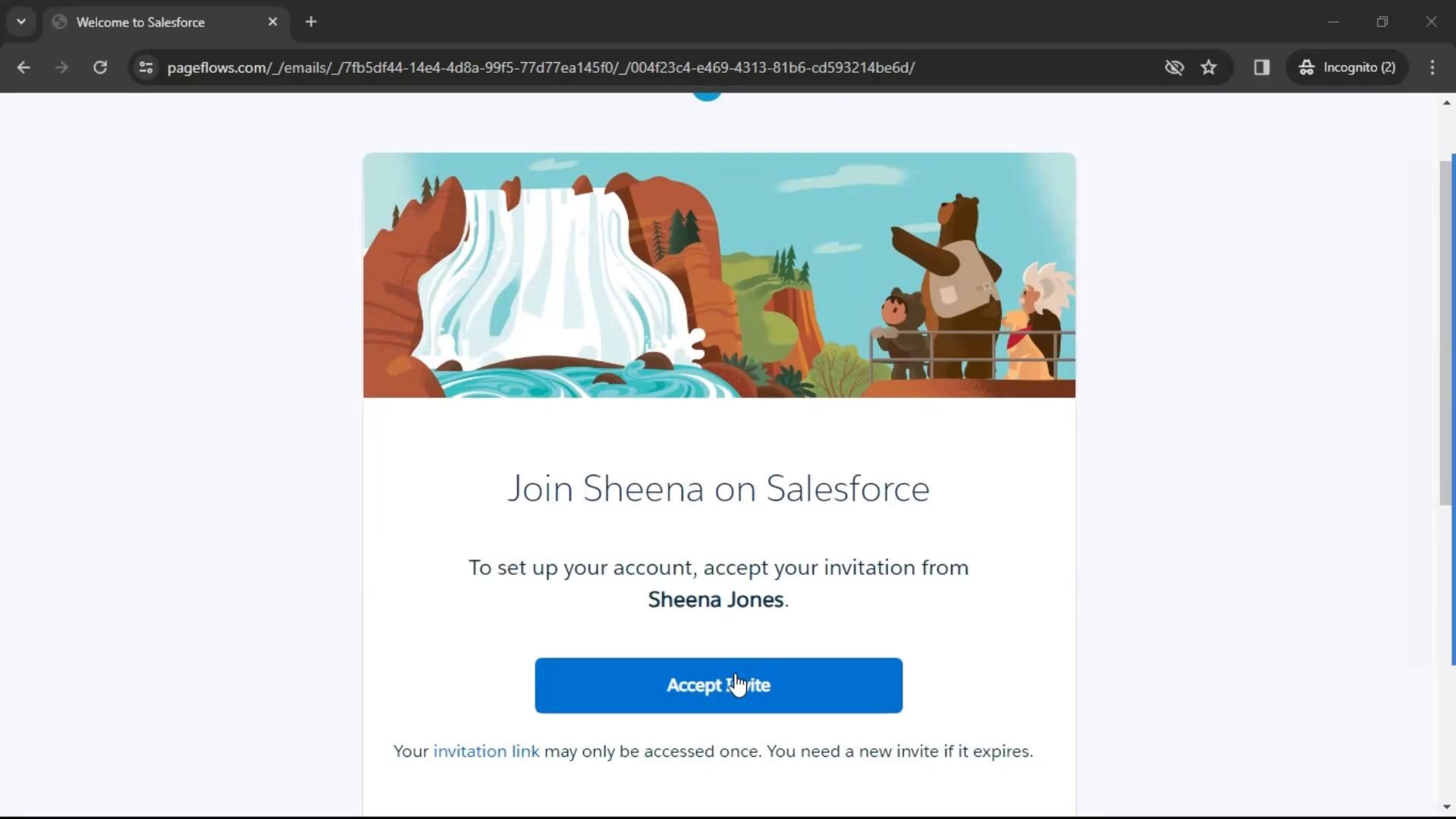
Task: Click the scrollbar up arrow
Action: [x=1446, y=102]
